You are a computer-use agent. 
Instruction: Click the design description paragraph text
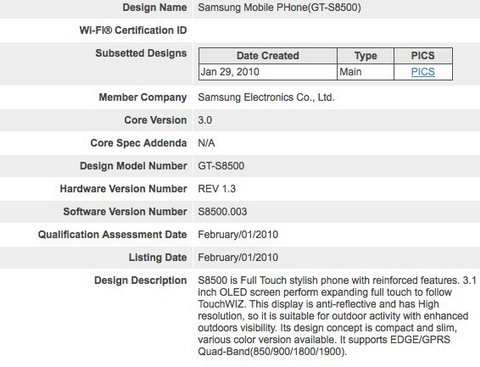click(x=337, y=316)
